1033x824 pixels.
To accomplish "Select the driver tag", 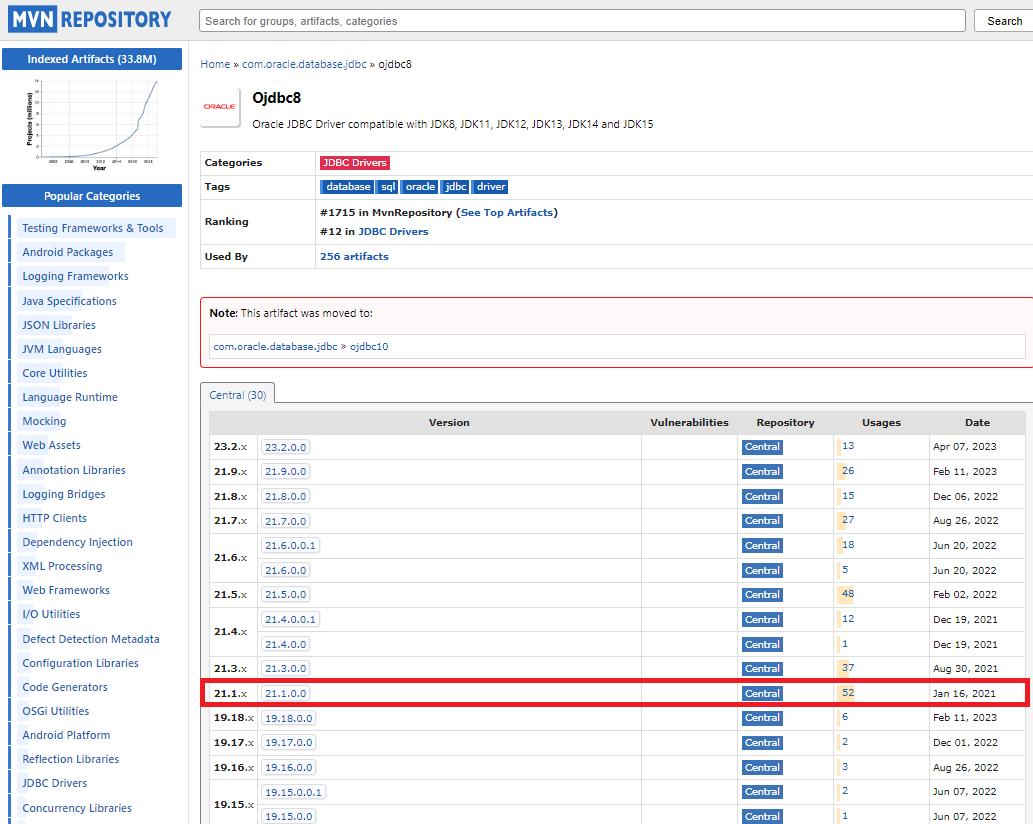I will [x=491, y=187].
